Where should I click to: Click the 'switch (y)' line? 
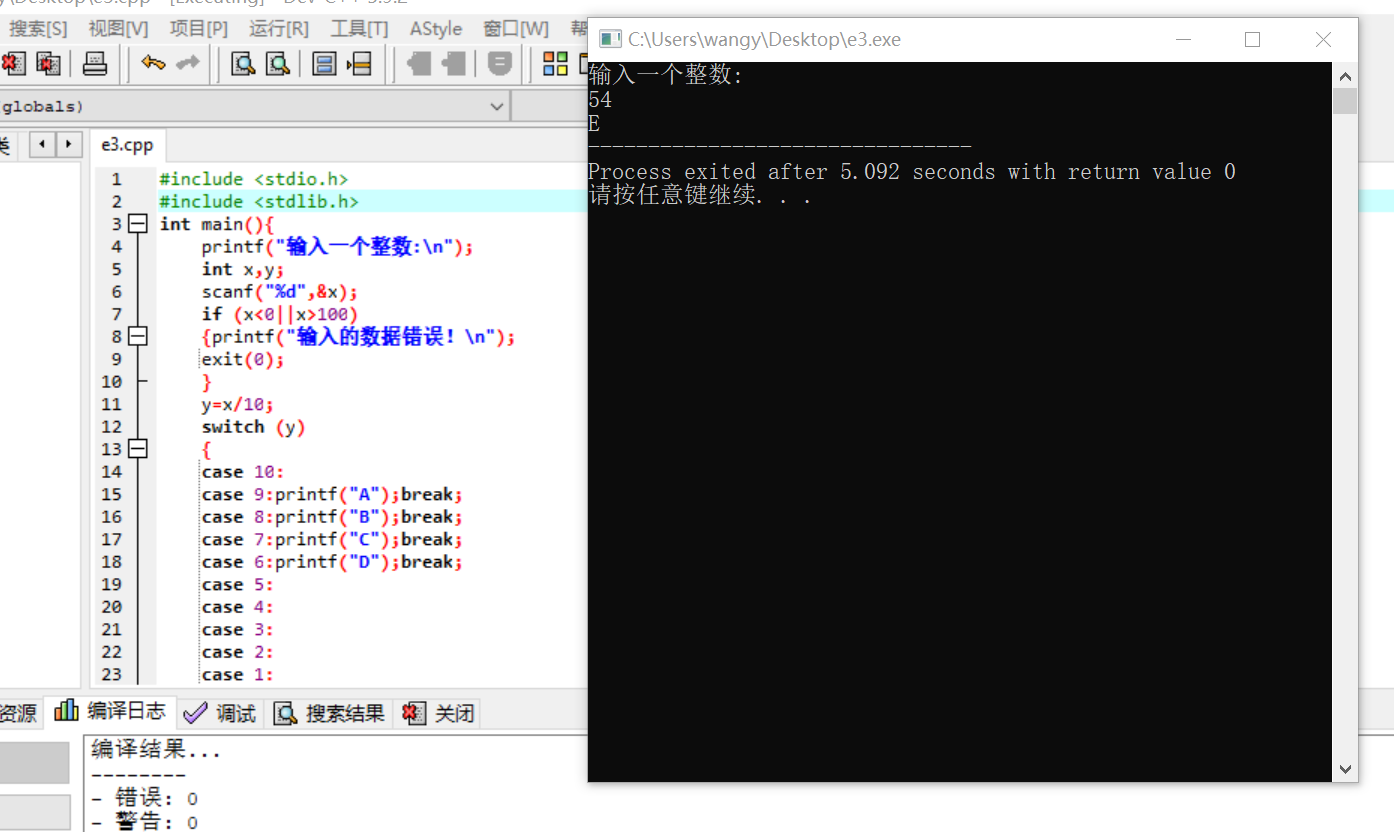pos(254,427)
